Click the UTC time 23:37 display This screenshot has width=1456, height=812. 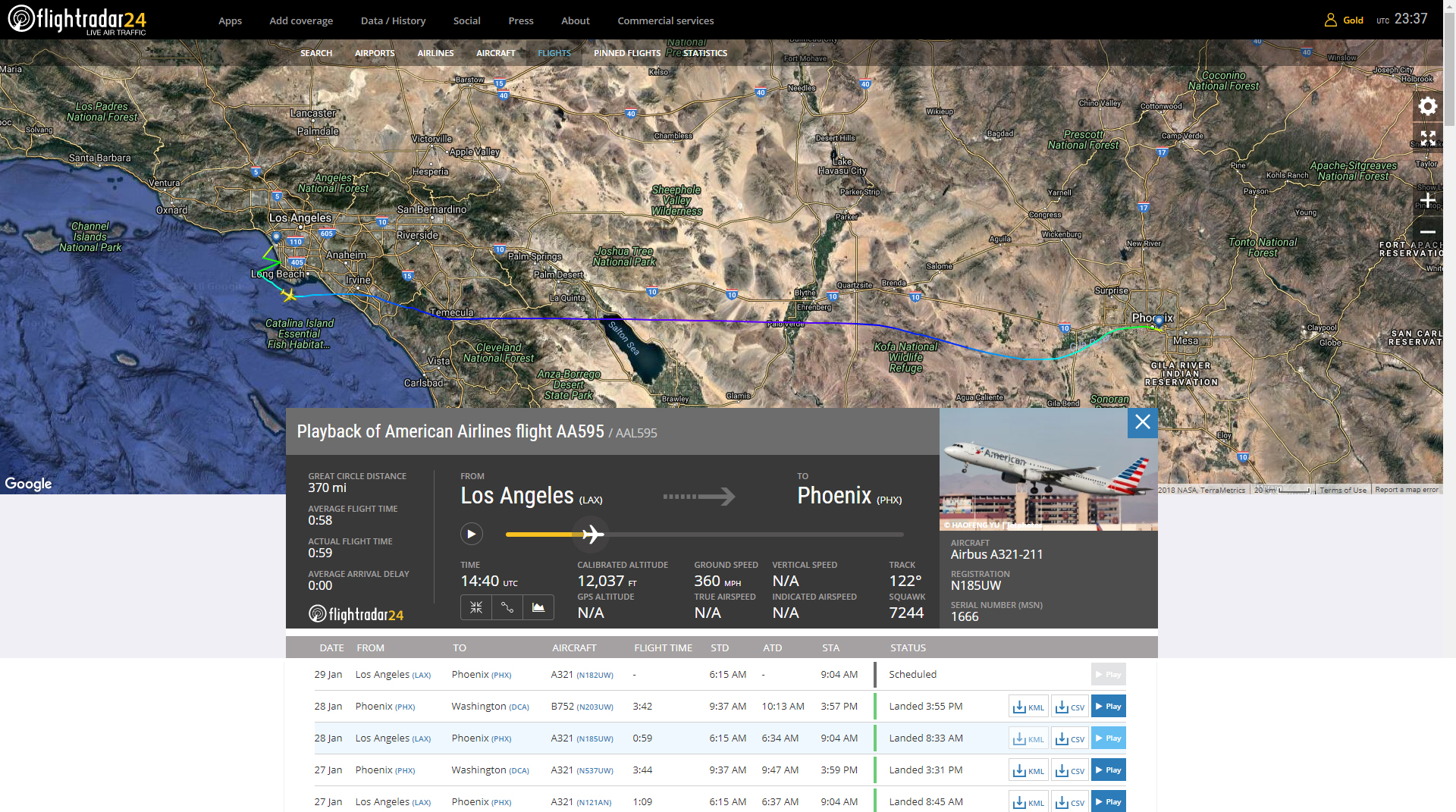click(x=1410, y=19)
